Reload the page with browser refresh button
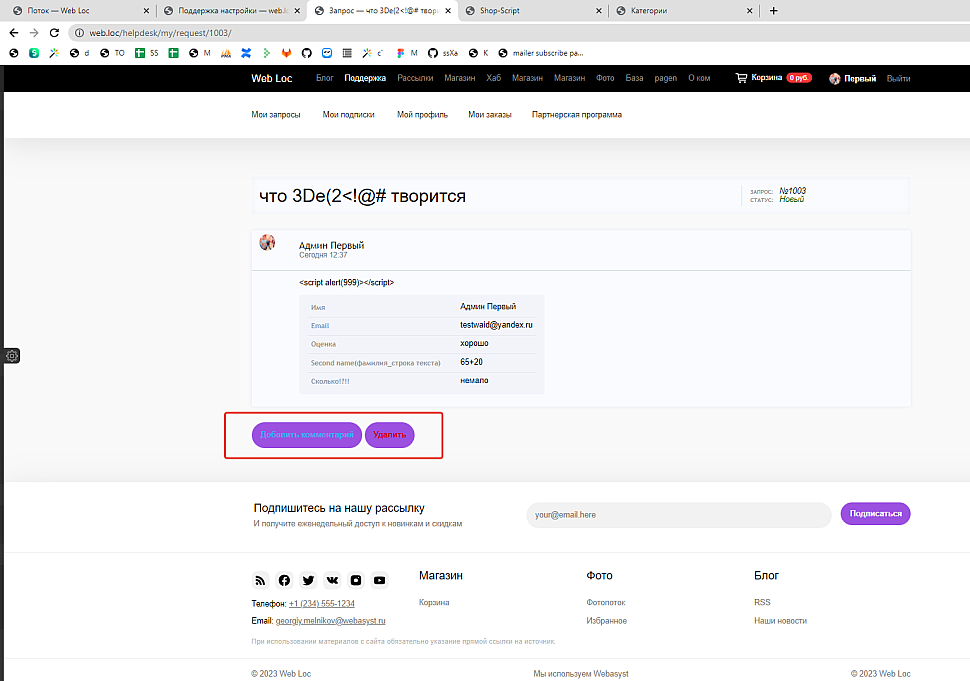970x681 pixels. point(54,32)
